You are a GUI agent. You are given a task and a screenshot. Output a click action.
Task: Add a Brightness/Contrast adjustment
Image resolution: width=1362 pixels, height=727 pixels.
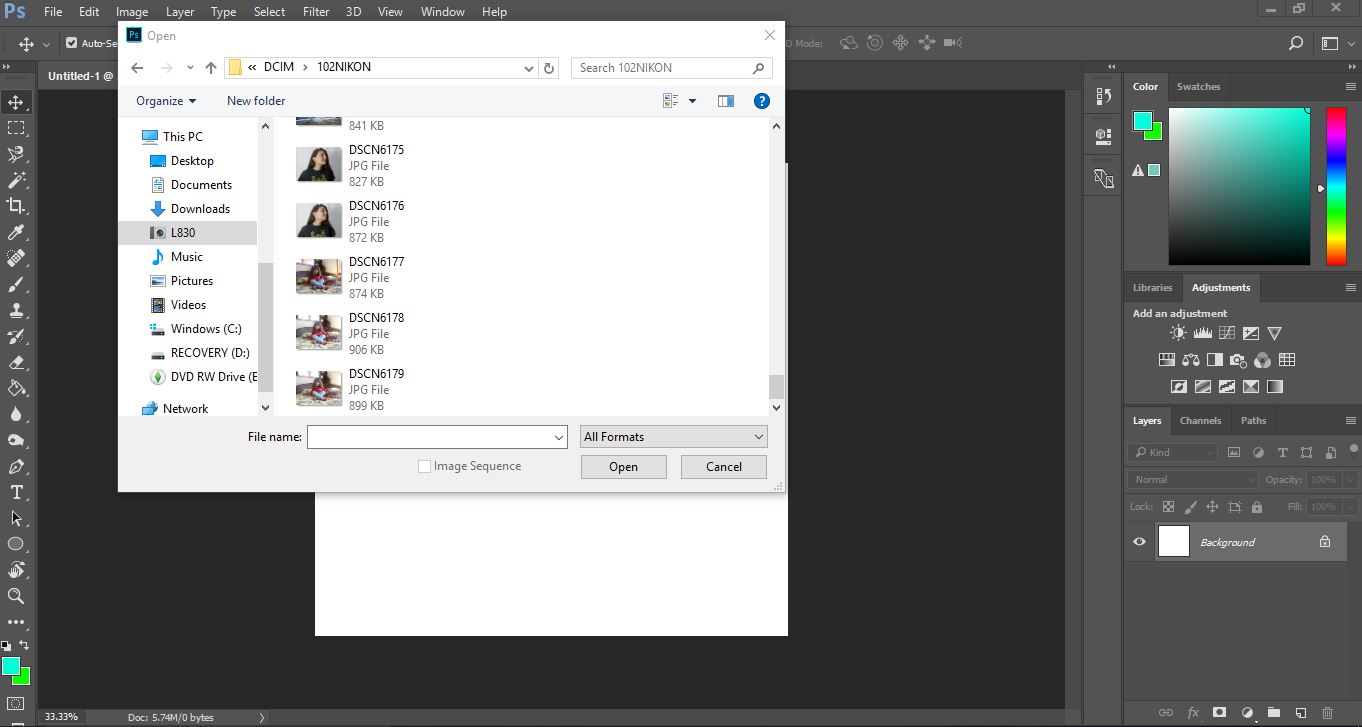click(1178, 333)
